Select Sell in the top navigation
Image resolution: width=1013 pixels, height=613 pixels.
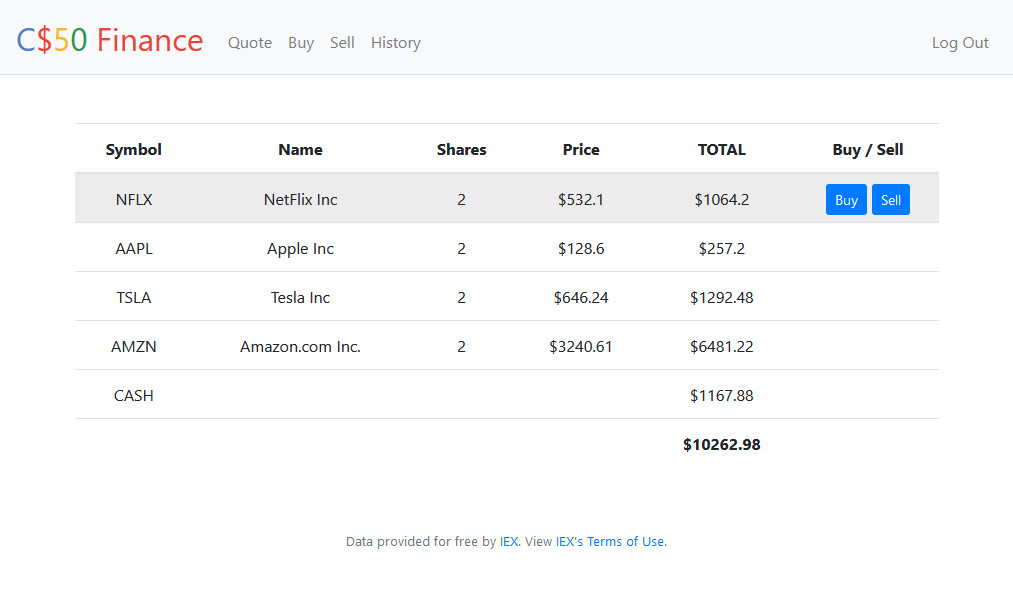pyautogui.click(x=342, y=43)
